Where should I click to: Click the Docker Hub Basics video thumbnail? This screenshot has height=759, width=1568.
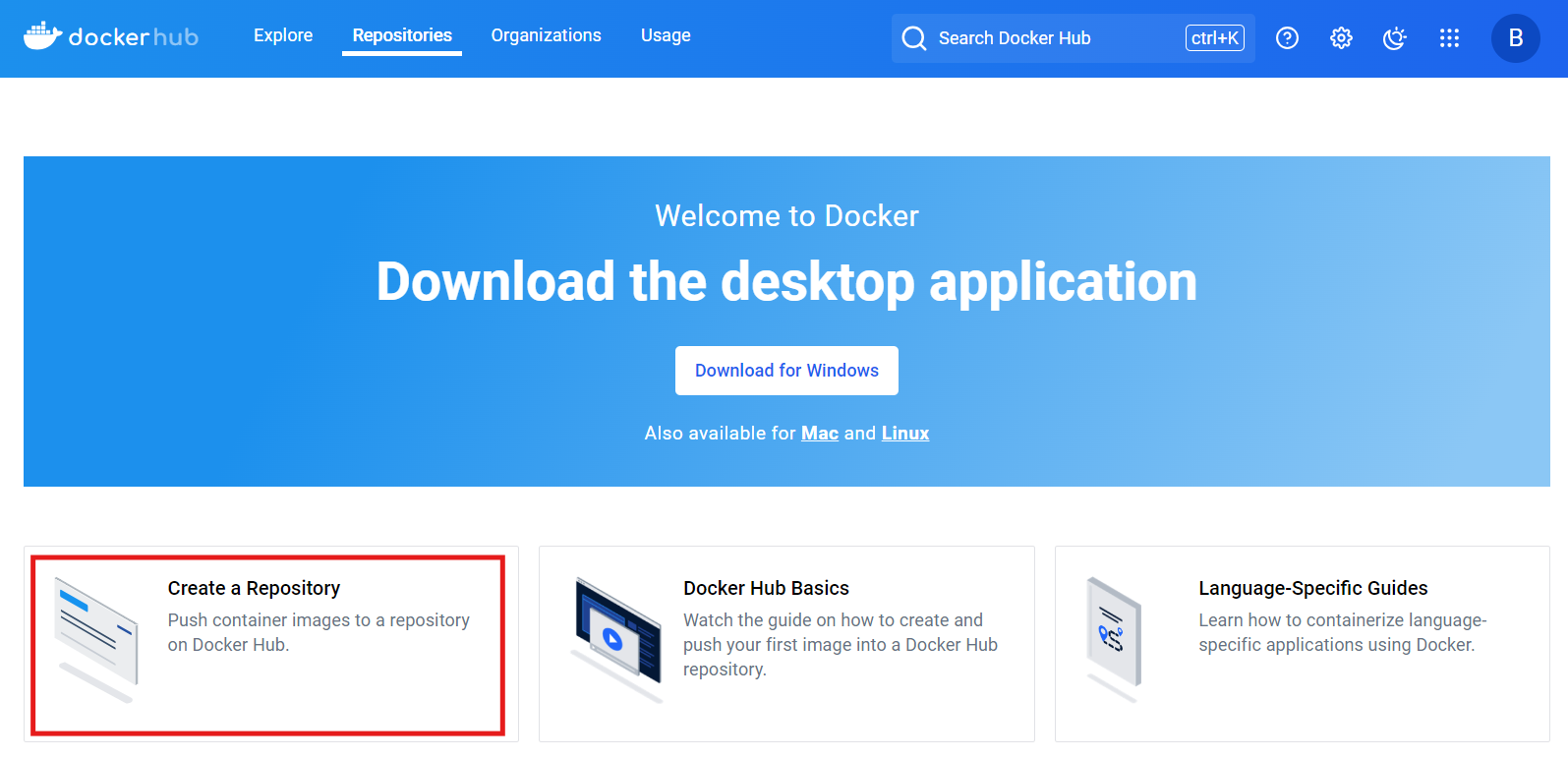point(616,639)
